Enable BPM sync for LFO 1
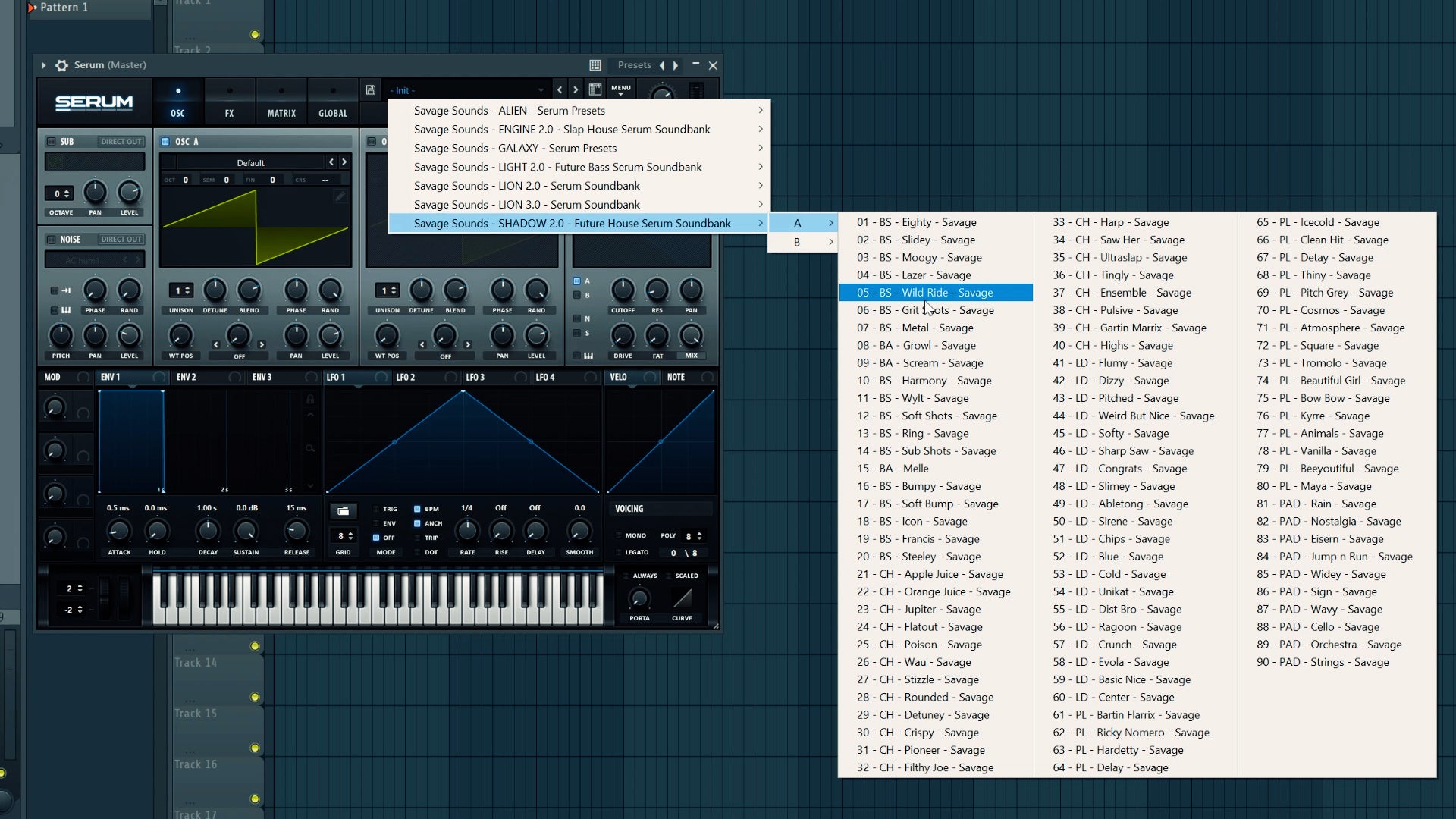 coord(416,508)
